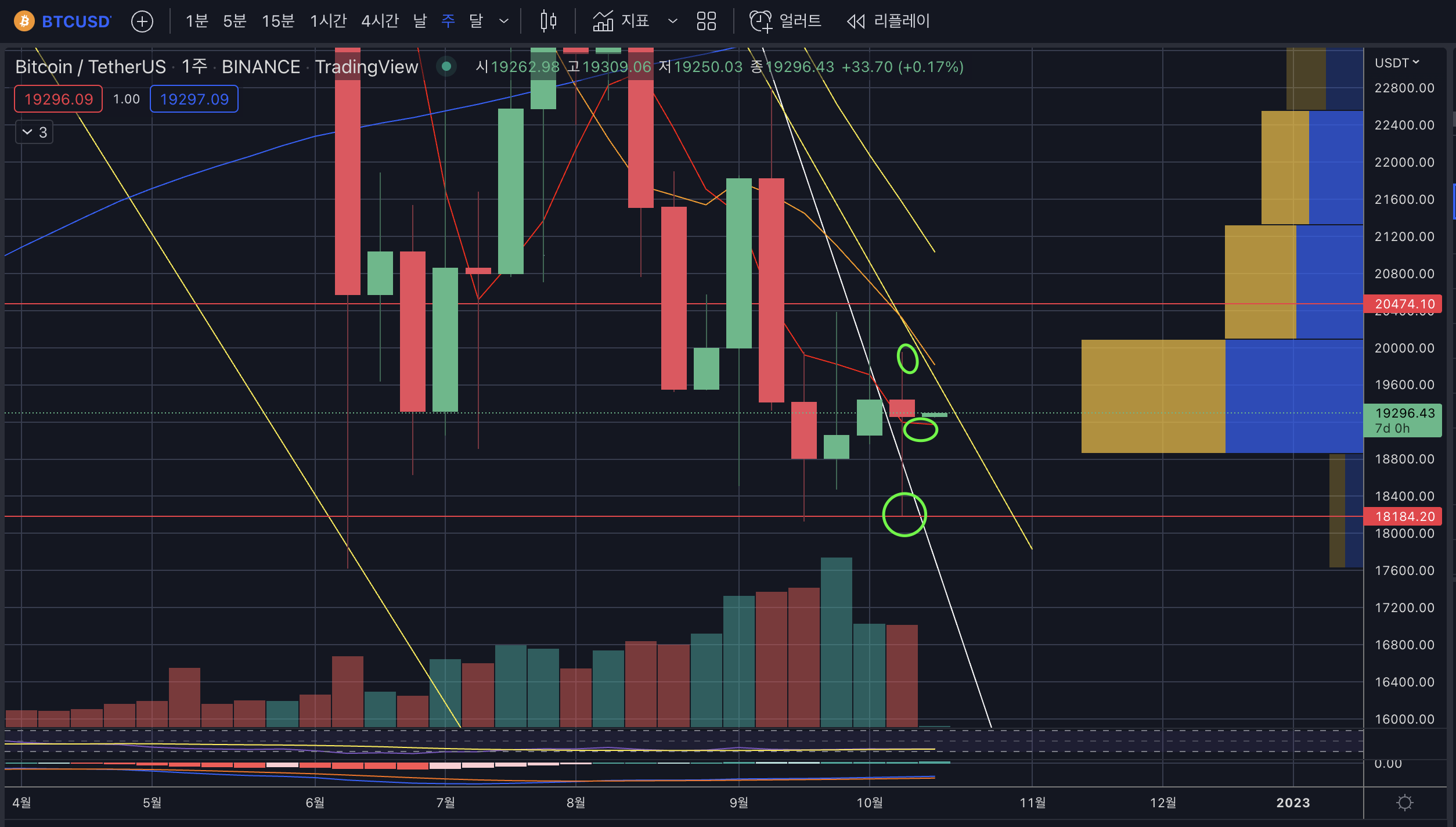Select the 1주 weekly timeframe
Screen dimensions: 1456x827
click(x=448, y=21)
